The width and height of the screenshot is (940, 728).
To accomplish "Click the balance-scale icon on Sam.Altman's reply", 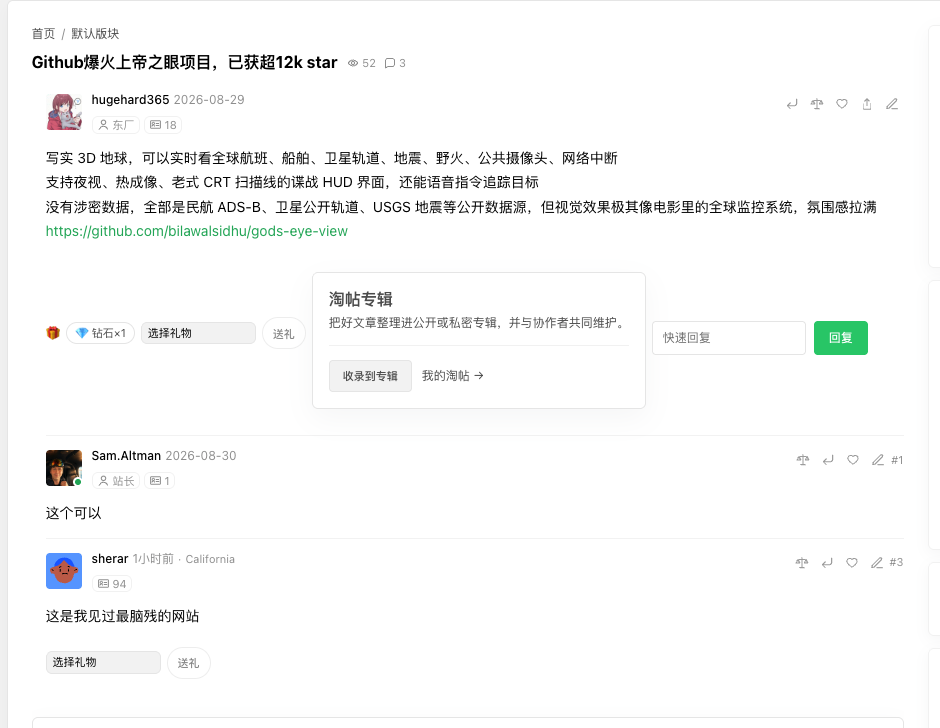I will [803, 460].
